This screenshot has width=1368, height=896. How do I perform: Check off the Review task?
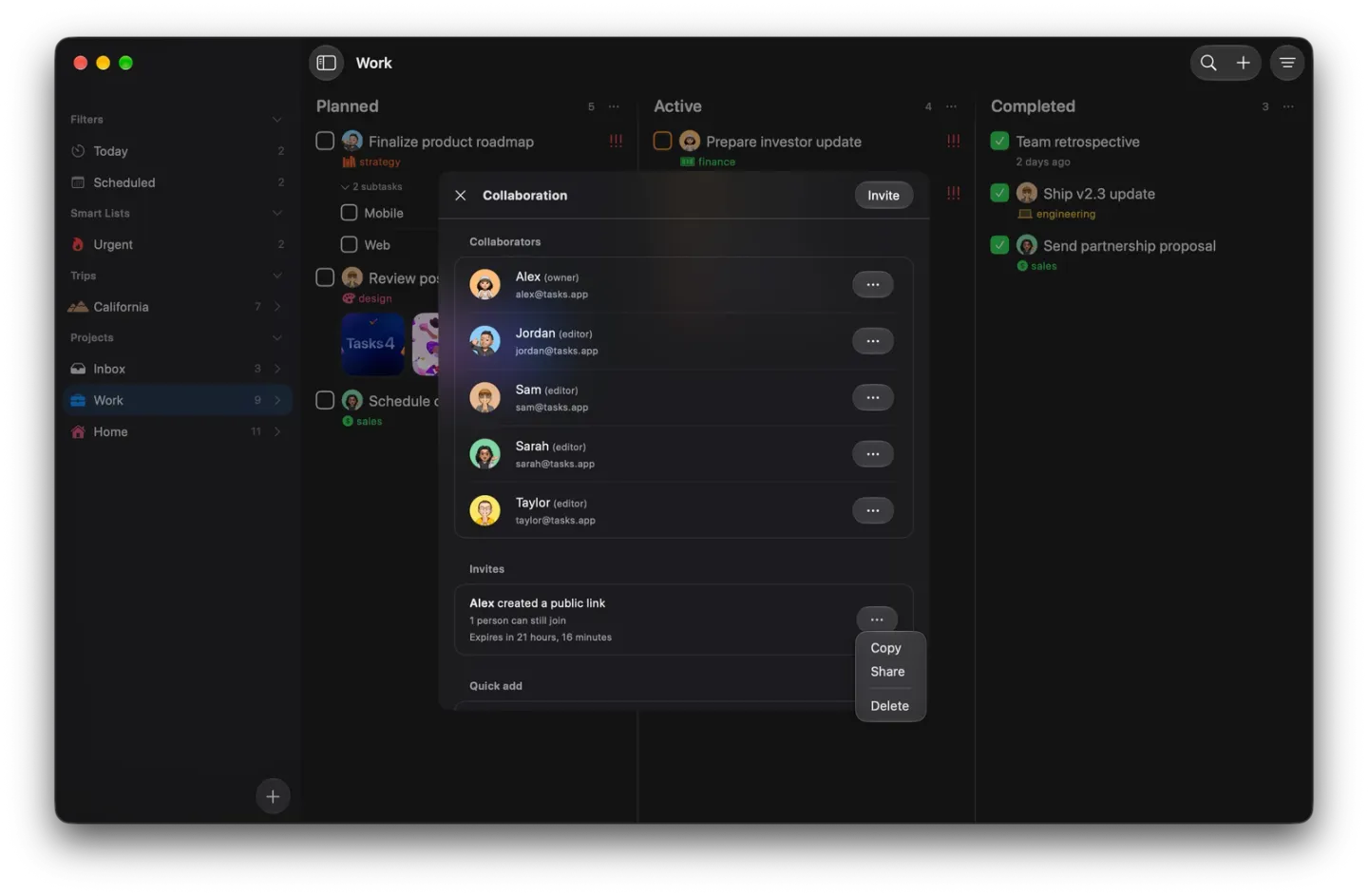tap(325, 277)
